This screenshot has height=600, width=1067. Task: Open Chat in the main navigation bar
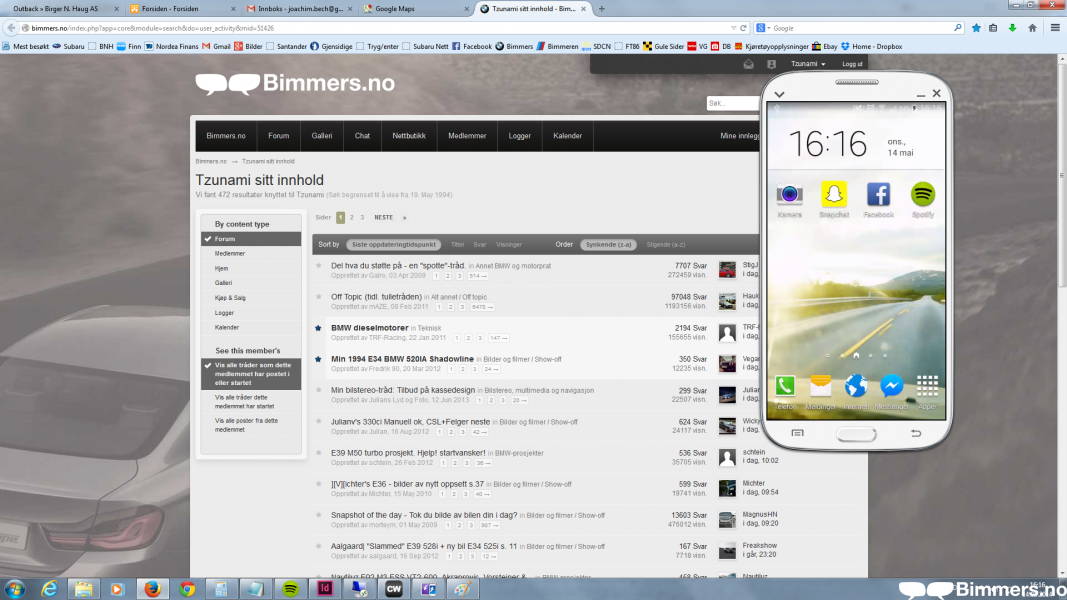[362, 136]
